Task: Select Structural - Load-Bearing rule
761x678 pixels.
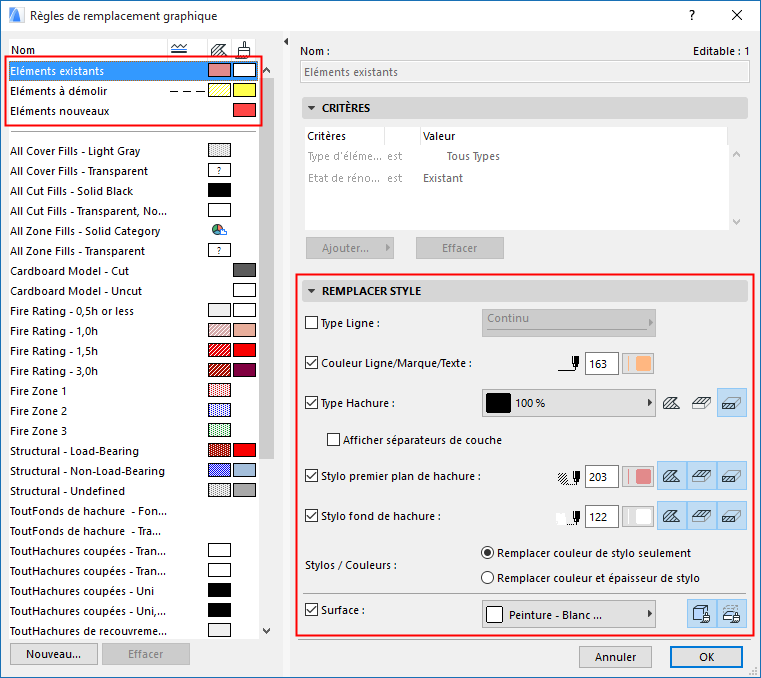Action: coord(132,450)
